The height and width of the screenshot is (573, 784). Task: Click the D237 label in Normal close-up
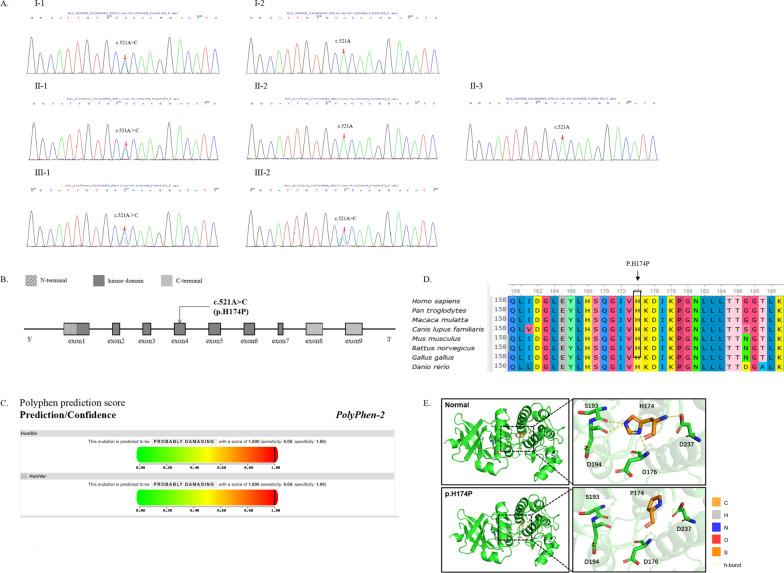click(686, 444)
